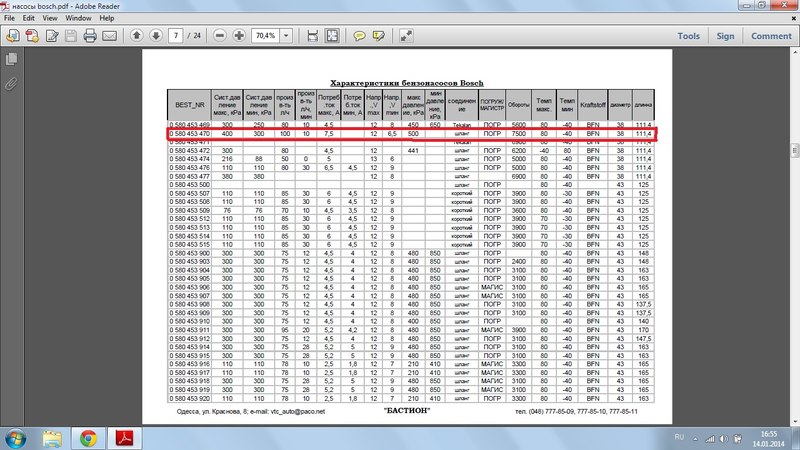This screenshot has height=450, width=800.
Task: Zoom in with plus button
Action: (x=239, y=36)
